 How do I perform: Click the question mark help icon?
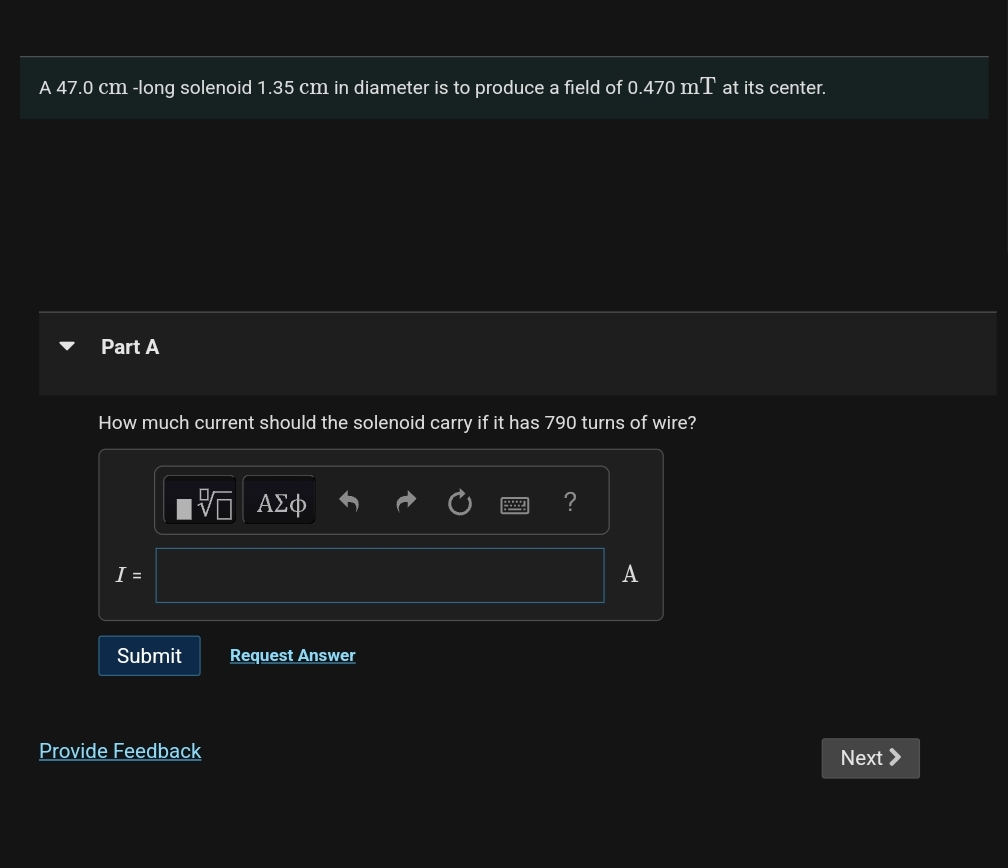point(570,502)
